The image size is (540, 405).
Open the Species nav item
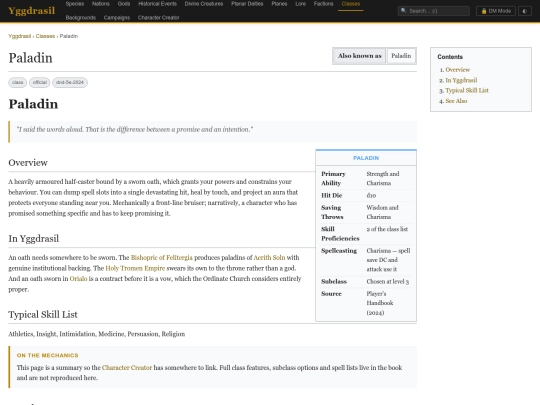[75, 4]
